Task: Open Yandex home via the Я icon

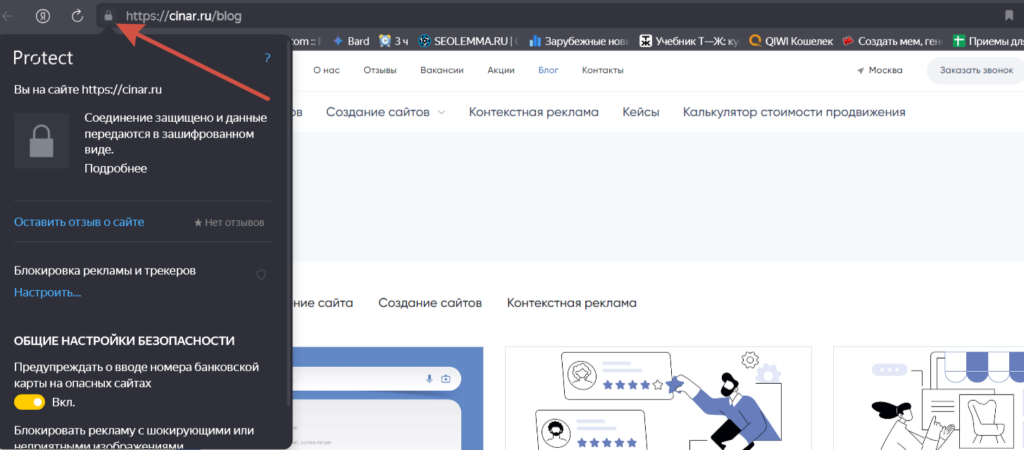Action: coord(44,16)
